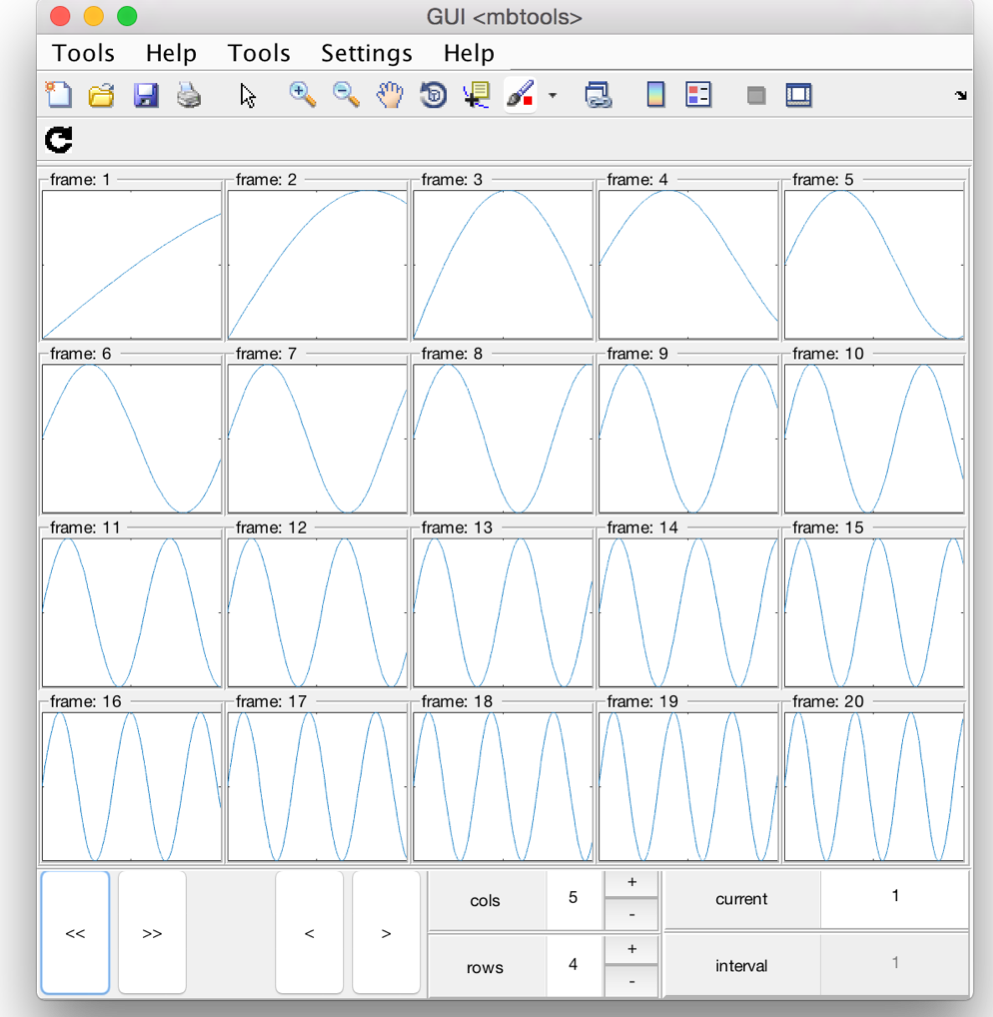Click the toolbar dock arrow icon
The width and height of the screenshot is (993, 1017).
tap(961, 95)
